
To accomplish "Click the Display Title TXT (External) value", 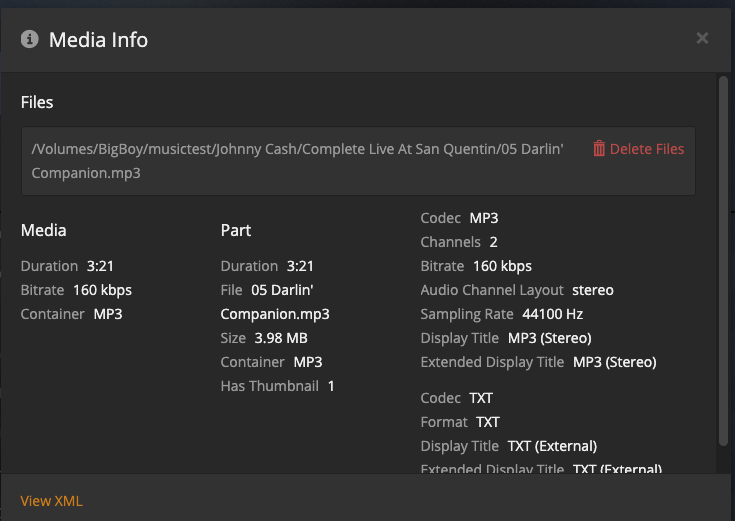I will [552, 446].
